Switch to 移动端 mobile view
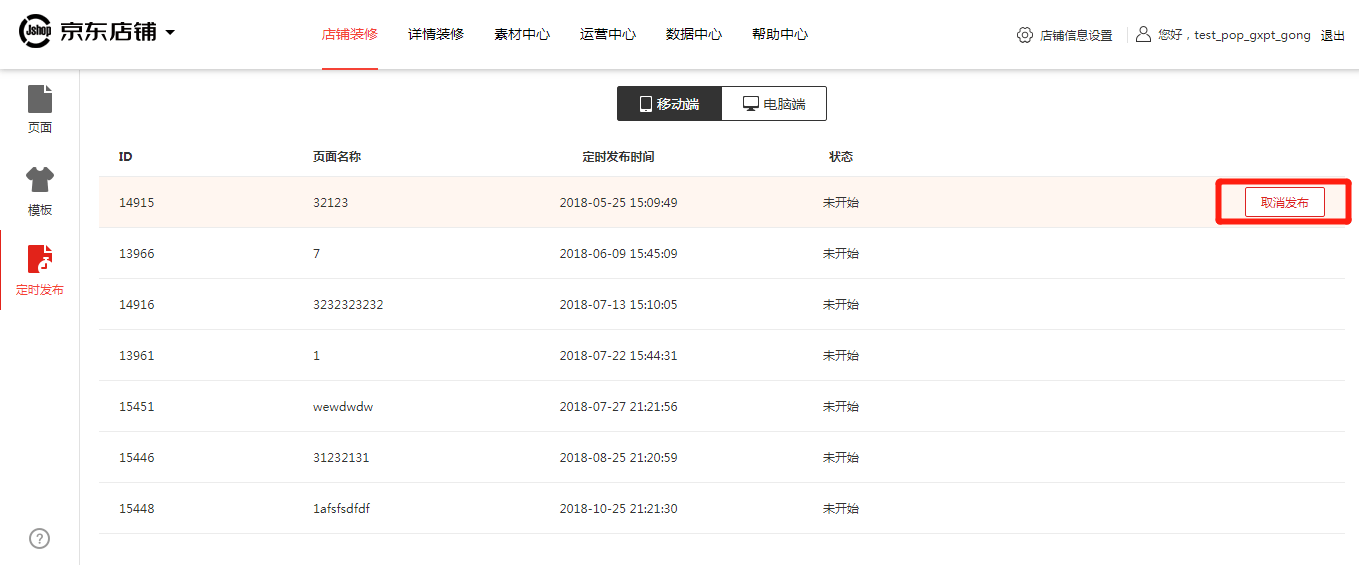Viewport: 1359px width, 565px height. coord(669,104)
